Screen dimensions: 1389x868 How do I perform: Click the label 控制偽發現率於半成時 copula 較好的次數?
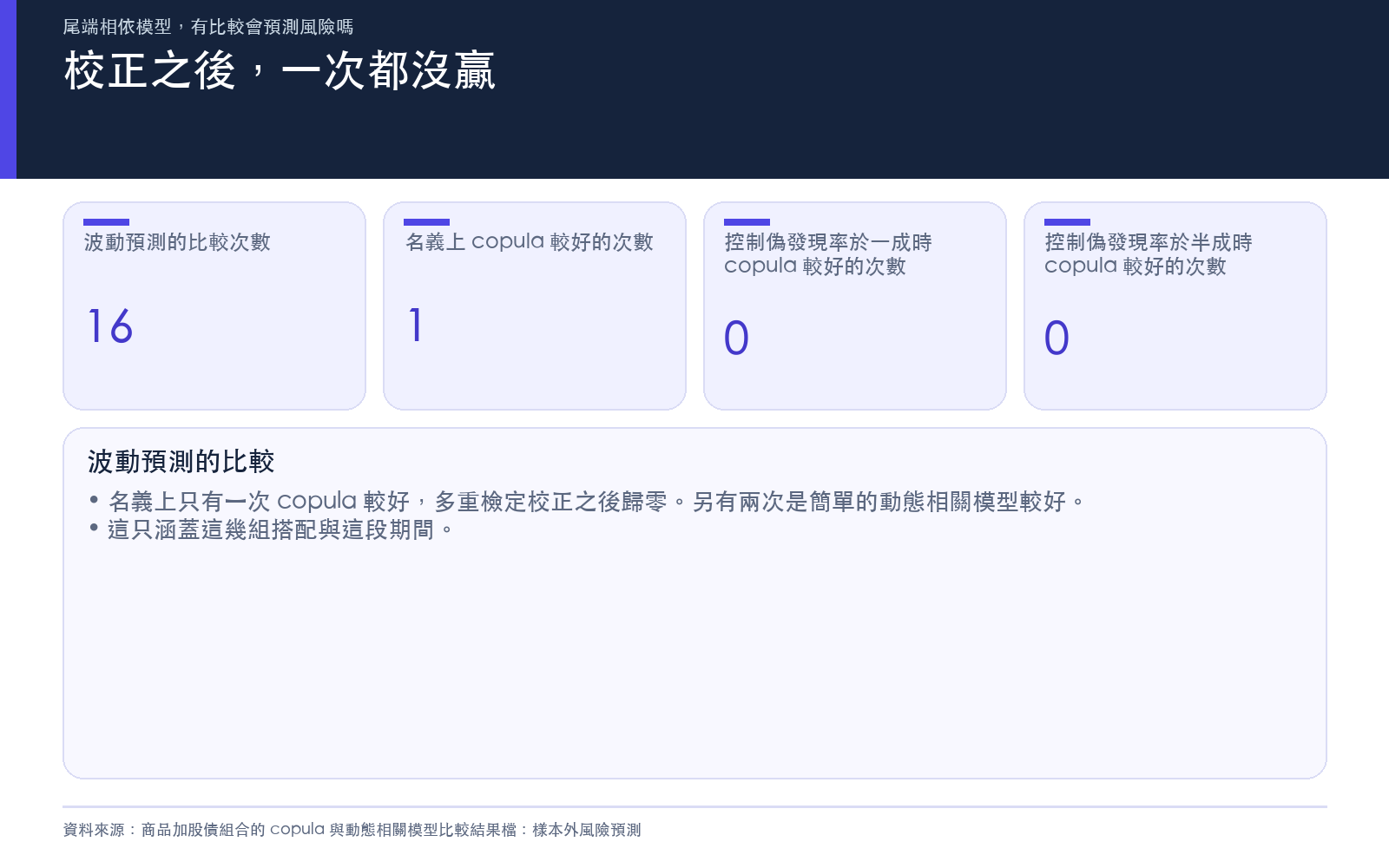pyautogui.click(x=1149, y=253)
